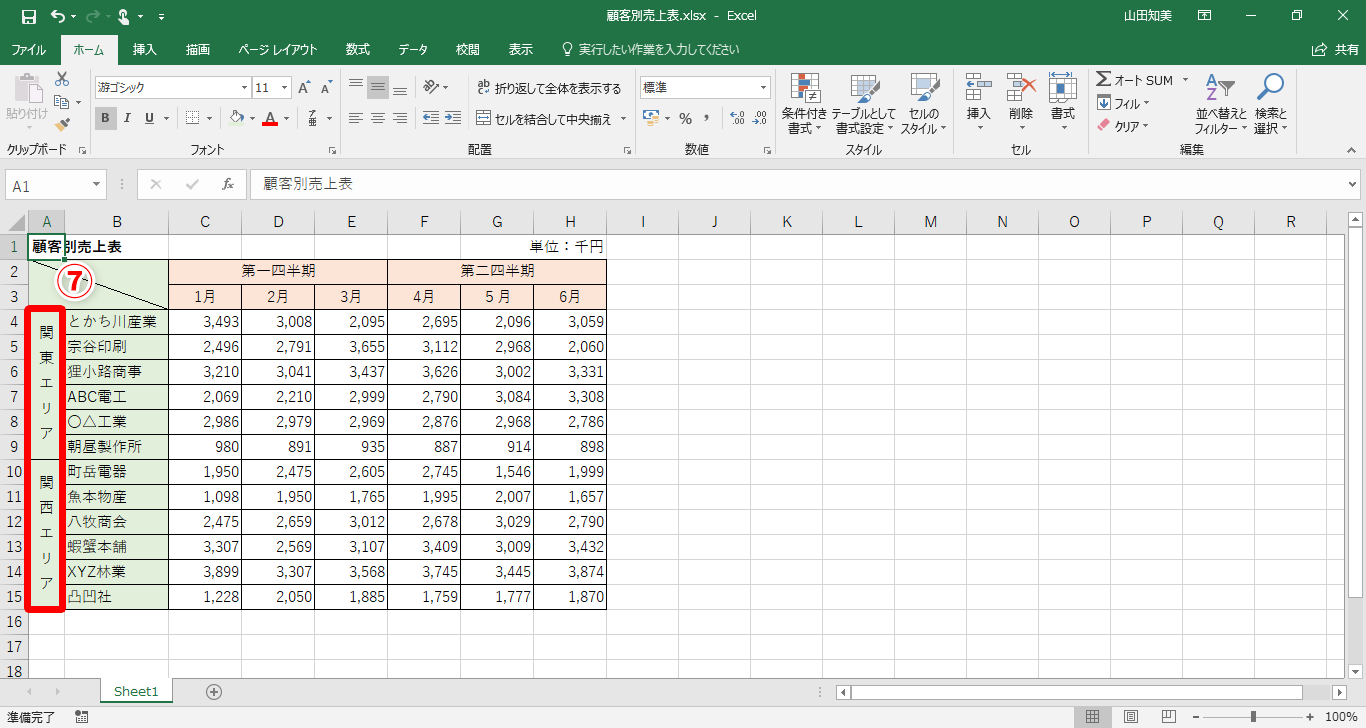The width and height of the screenshot is (1366, 728).
Task: Toggle italic formatting
Action: pos(128,118)
